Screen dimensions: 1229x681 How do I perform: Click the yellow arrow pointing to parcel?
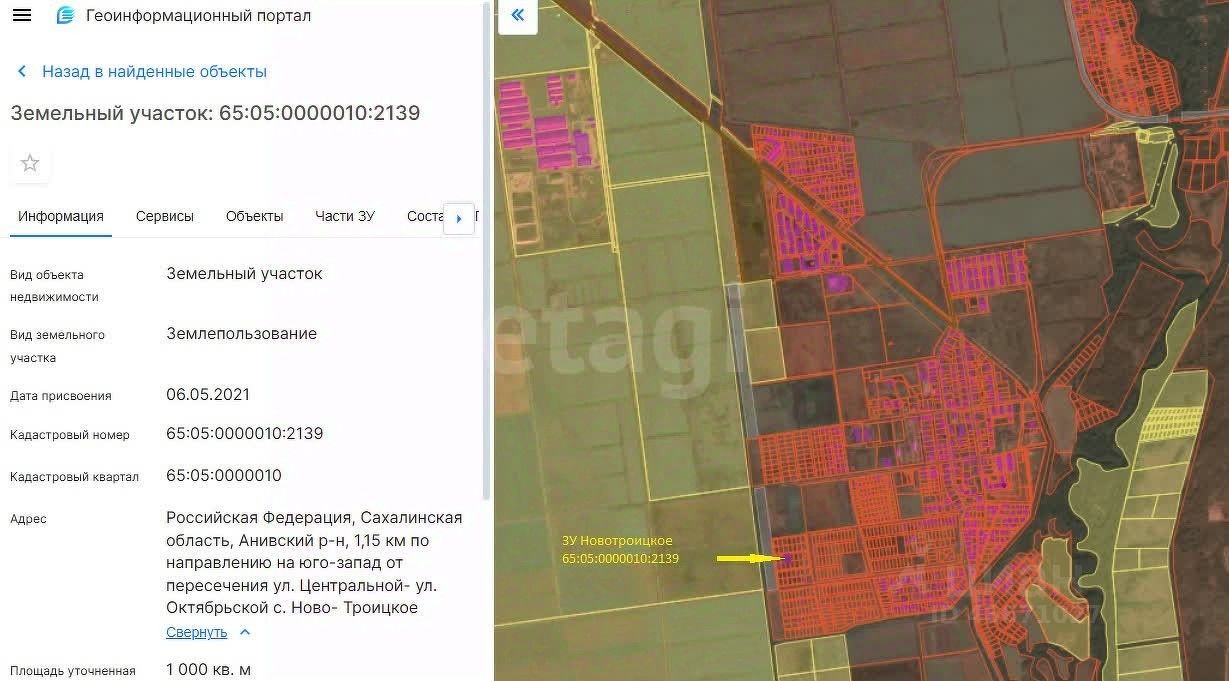click(747, 559)
